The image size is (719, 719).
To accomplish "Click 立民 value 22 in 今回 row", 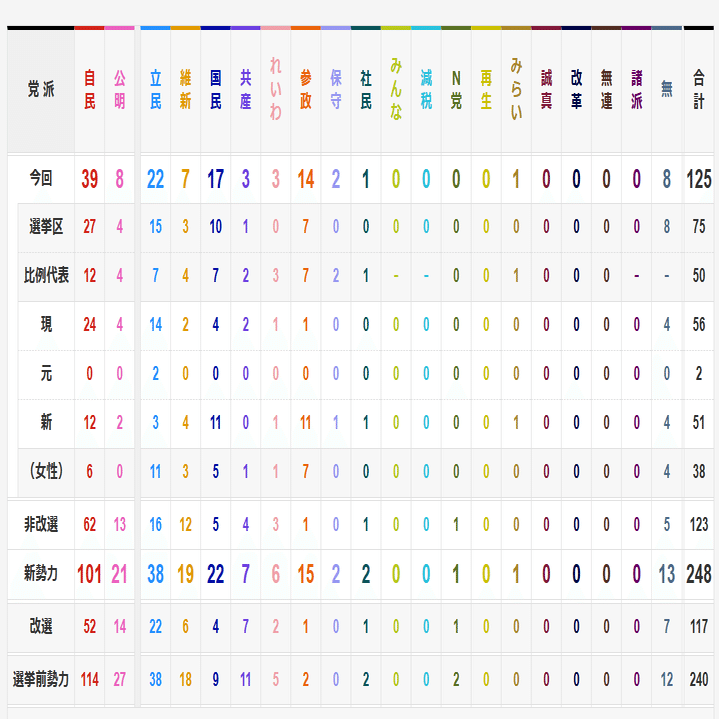I will click(x=155, y=179).
